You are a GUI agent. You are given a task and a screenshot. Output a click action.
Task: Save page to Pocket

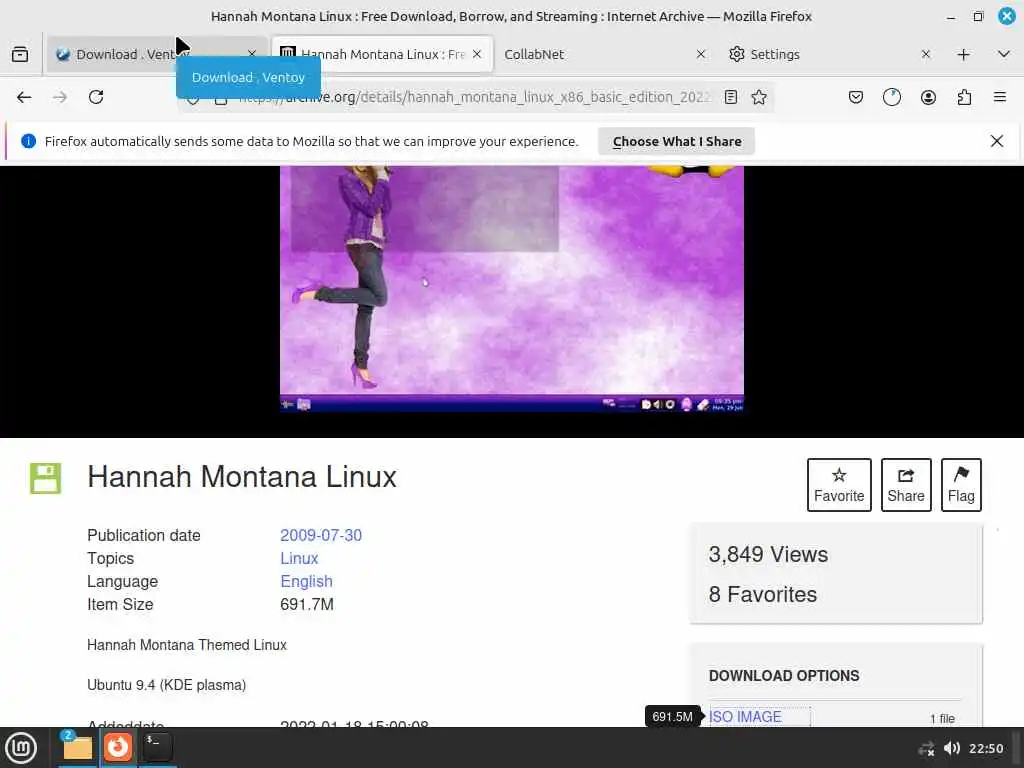point(856,97)
